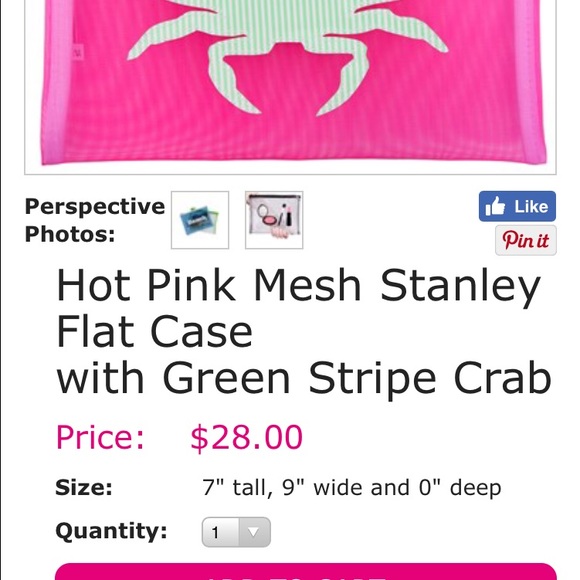The height and width of the screenshot is (580, 580).
Task: Select the Flat Case title line
Action: click(155, 331)
